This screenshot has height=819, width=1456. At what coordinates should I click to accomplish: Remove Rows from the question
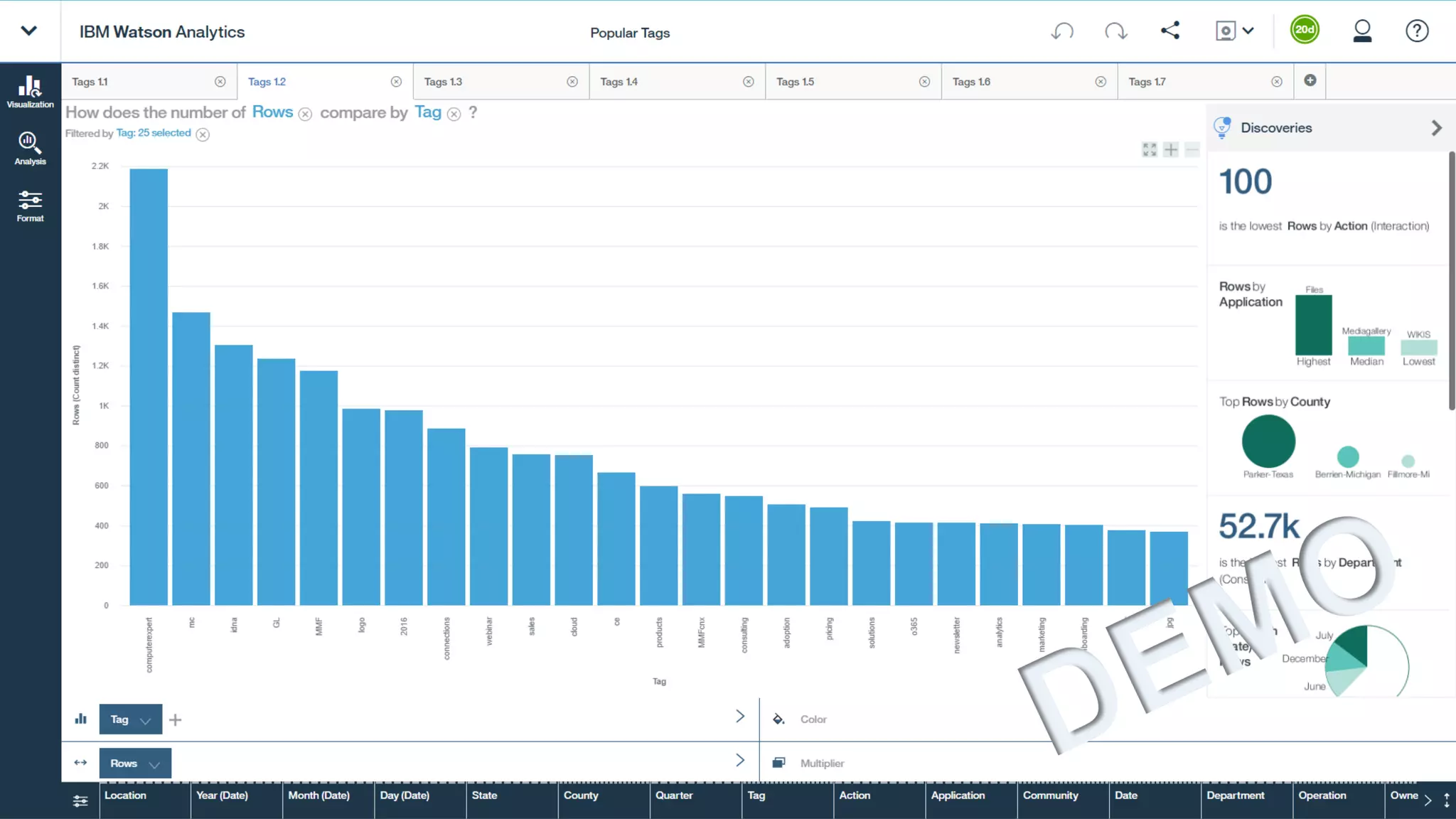tap(305, 114)
